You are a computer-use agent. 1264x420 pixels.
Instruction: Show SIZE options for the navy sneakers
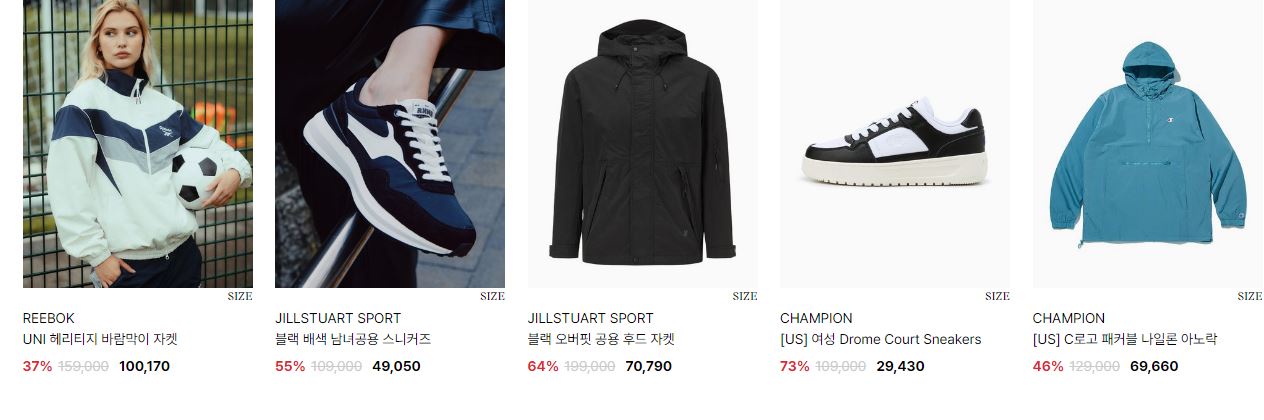click(492, 296)
